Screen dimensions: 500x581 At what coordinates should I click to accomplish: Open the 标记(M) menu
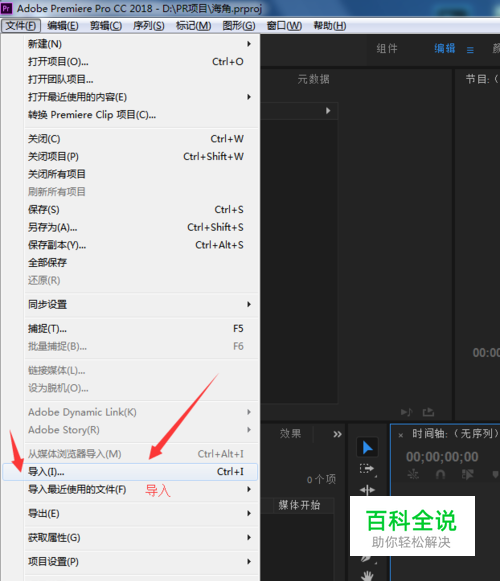193,26
